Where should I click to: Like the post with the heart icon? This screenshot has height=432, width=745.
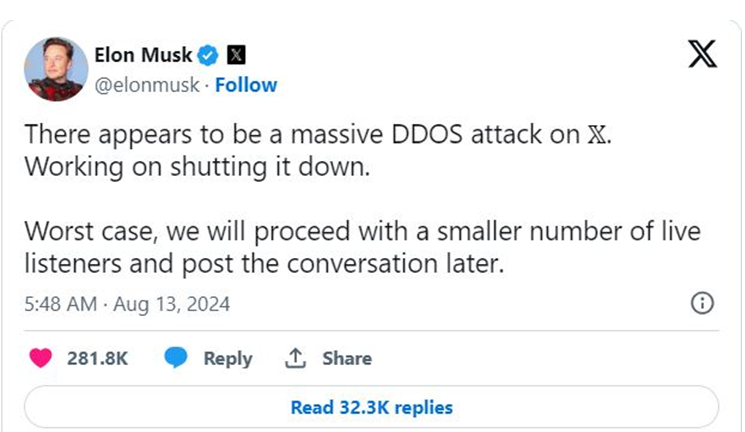(x=41, y=358)
